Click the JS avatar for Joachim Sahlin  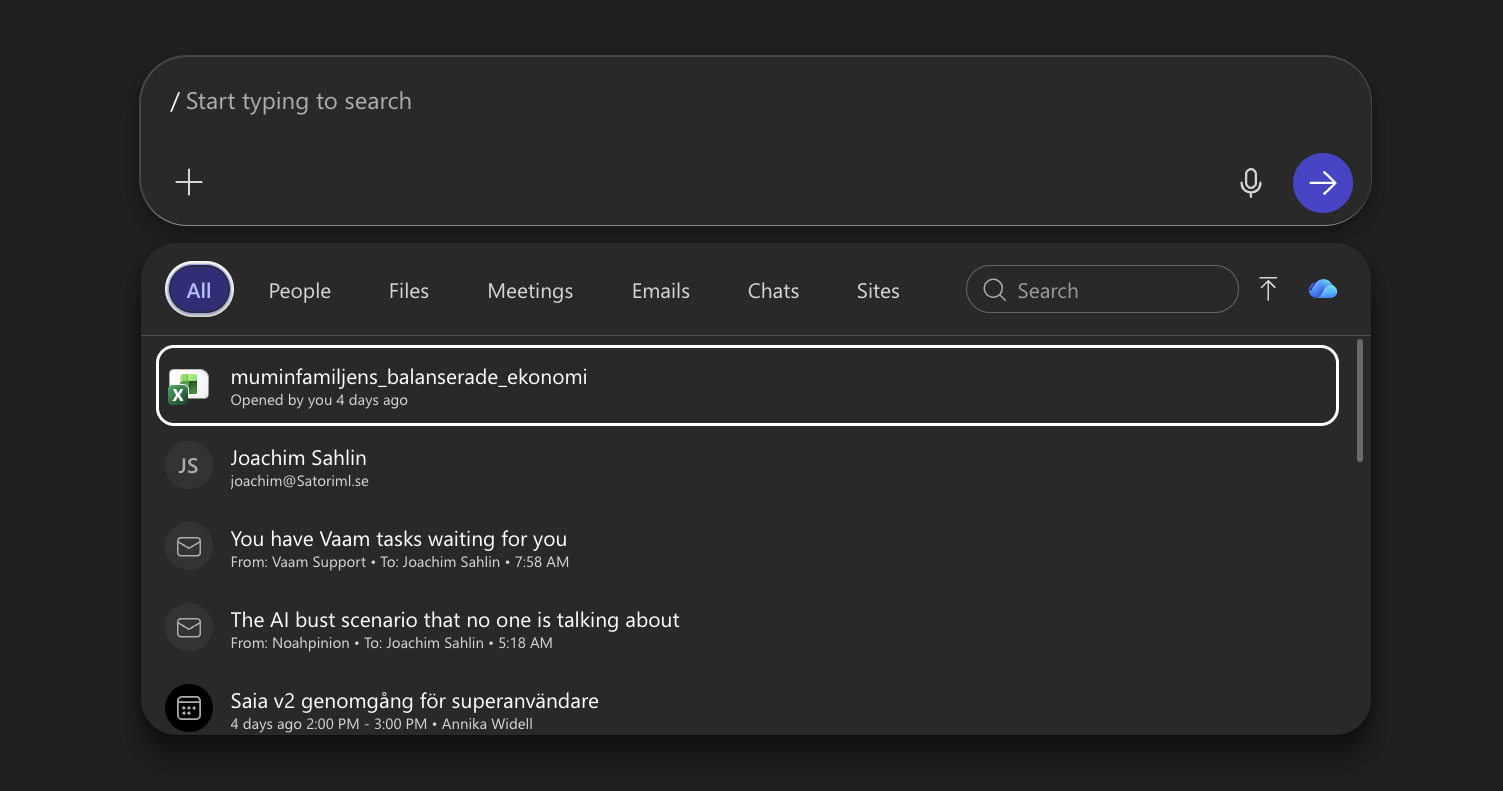188,466
